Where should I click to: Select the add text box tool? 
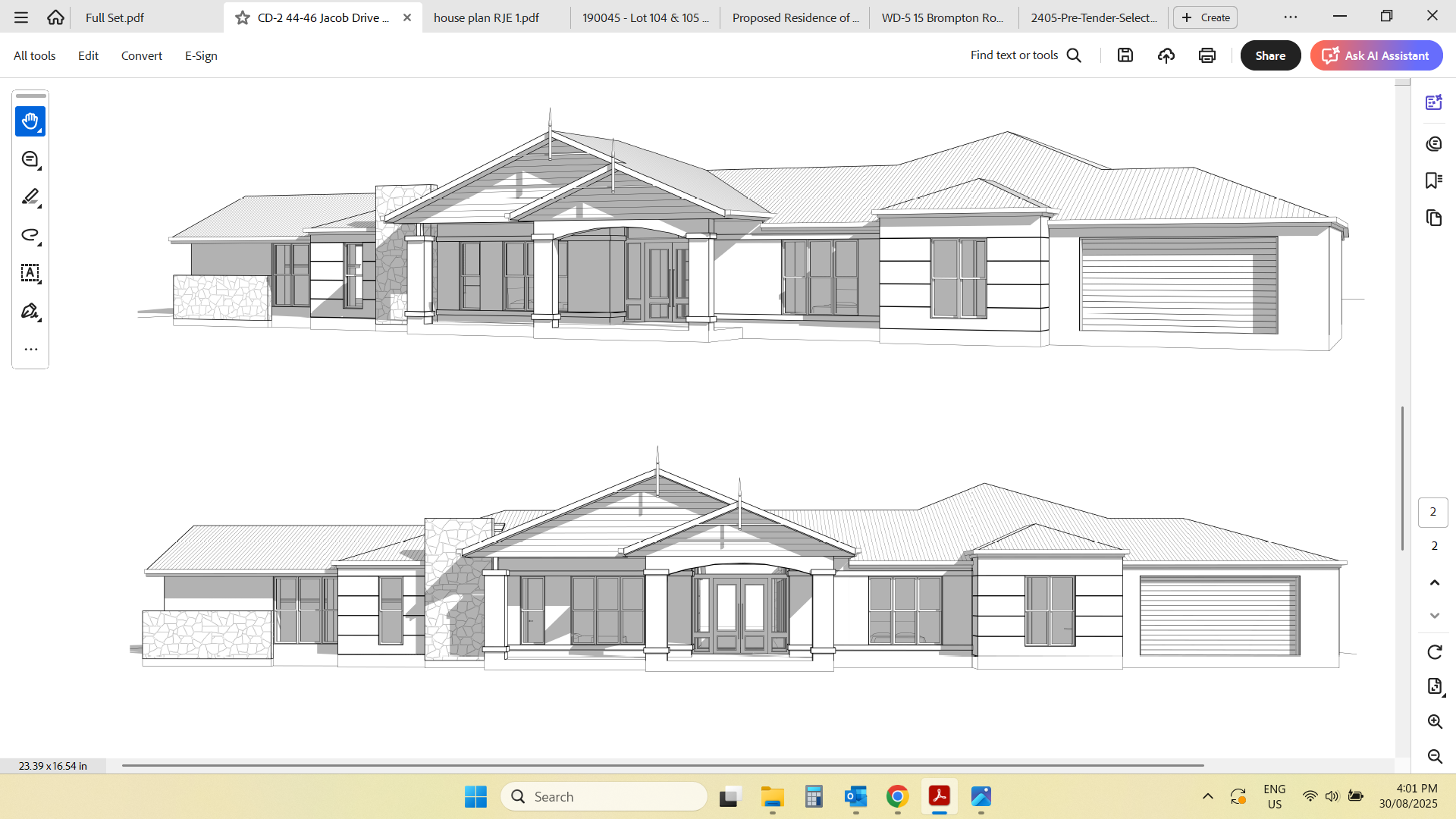[30, 273]
